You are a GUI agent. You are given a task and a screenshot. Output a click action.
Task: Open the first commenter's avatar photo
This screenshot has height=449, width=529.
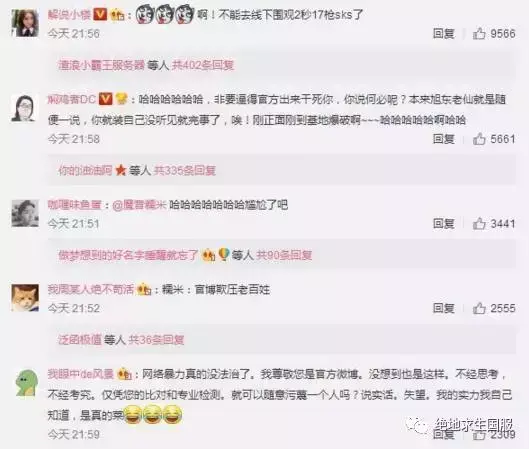(25, 23)
